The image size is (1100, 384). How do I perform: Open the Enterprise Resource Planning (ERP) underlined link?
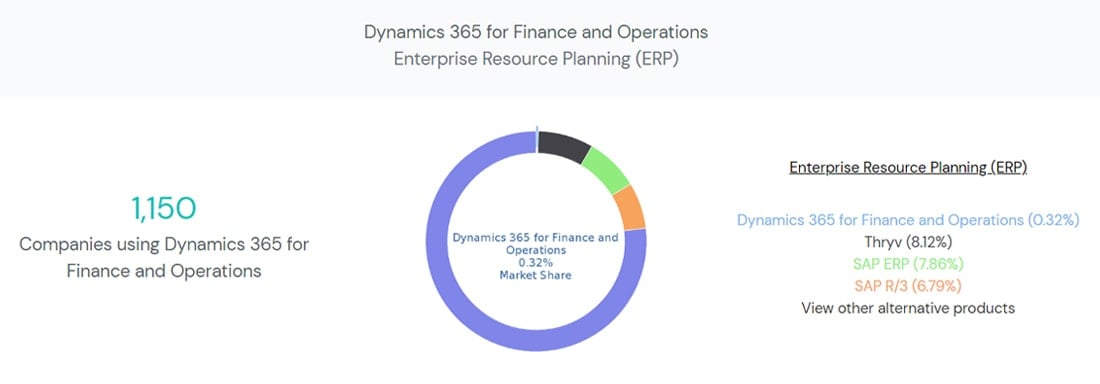[x=908, y=168]
